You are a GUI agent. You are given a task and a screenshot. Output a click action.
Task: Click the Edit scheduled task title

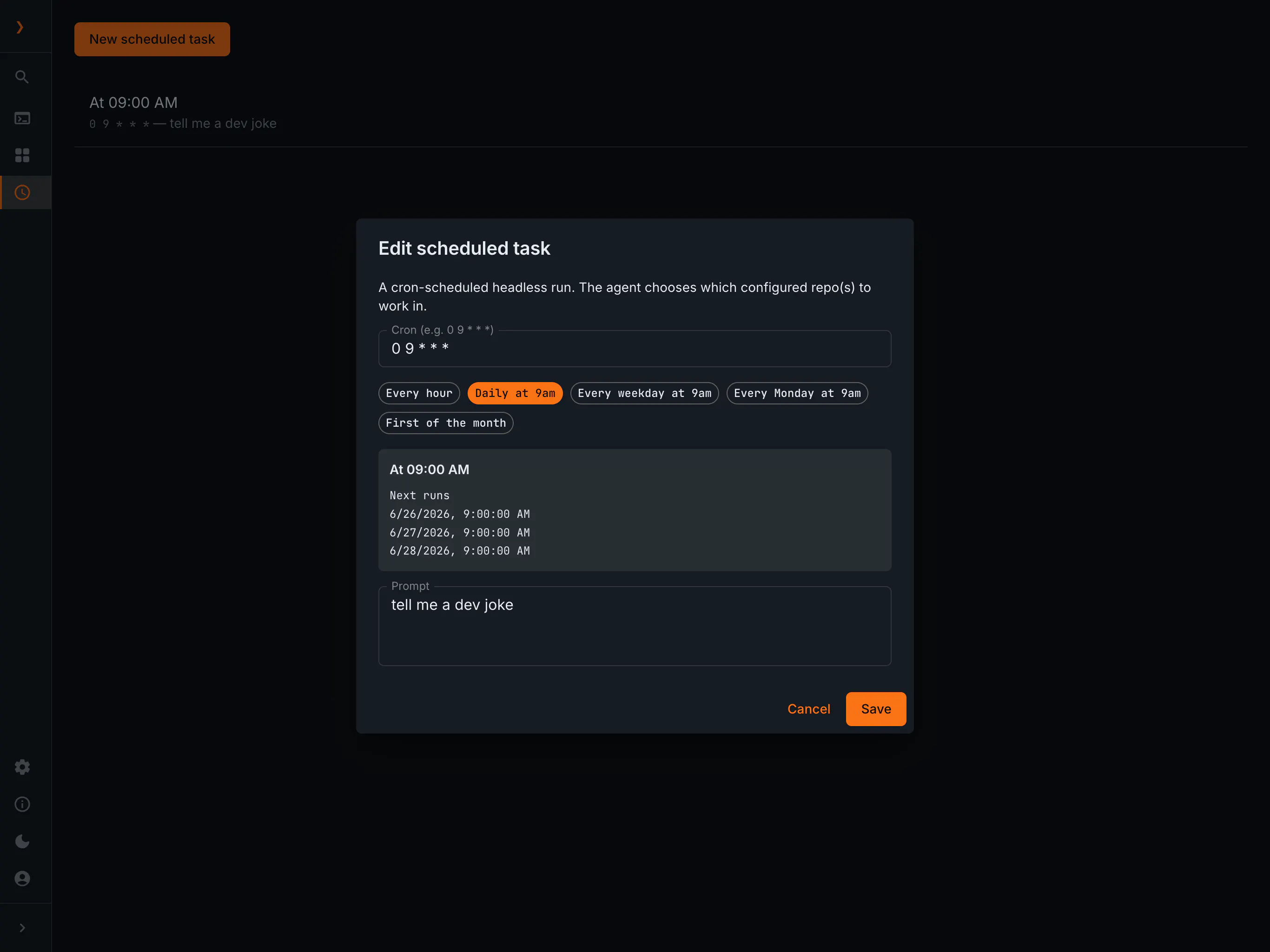click(x=464, y=248)
